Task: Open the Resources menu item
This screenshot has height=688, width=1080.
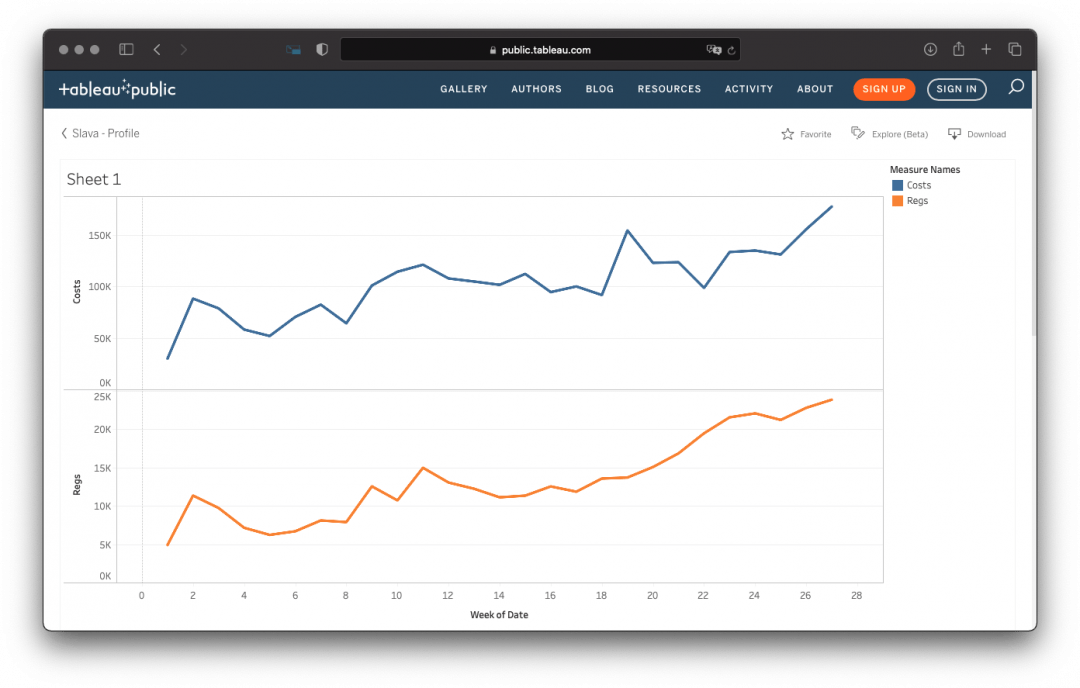Action: pos(669,89)
